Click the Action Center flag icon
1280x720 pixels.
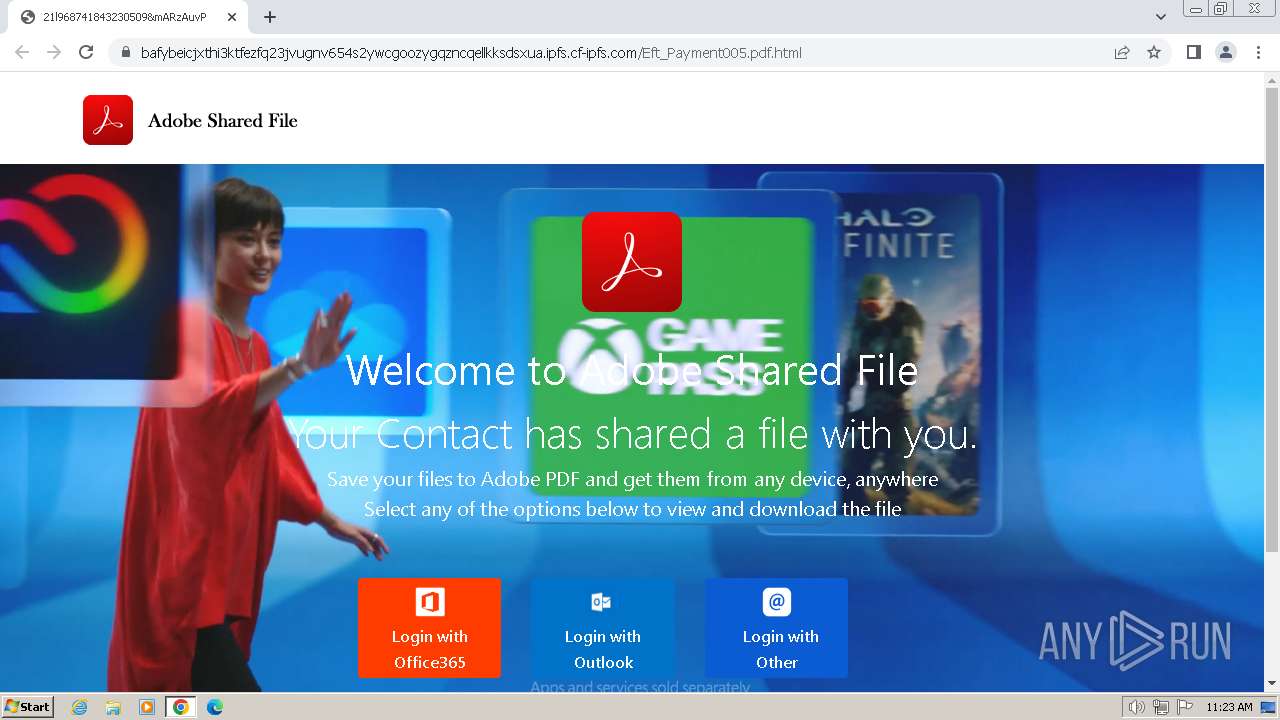[1184, 707]
